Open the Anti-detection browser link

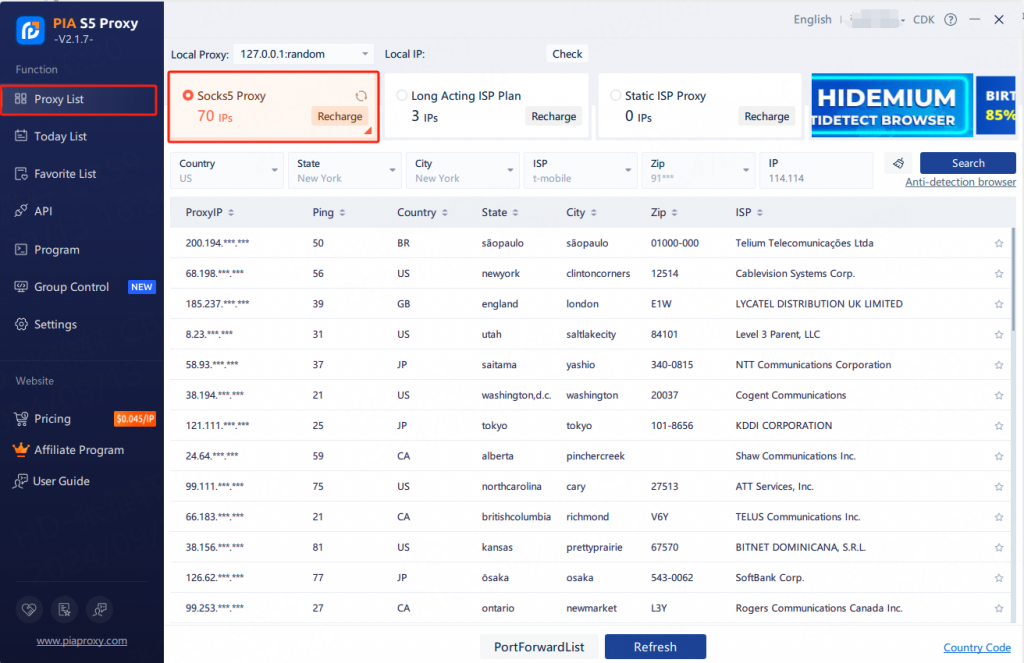(960, 182)
